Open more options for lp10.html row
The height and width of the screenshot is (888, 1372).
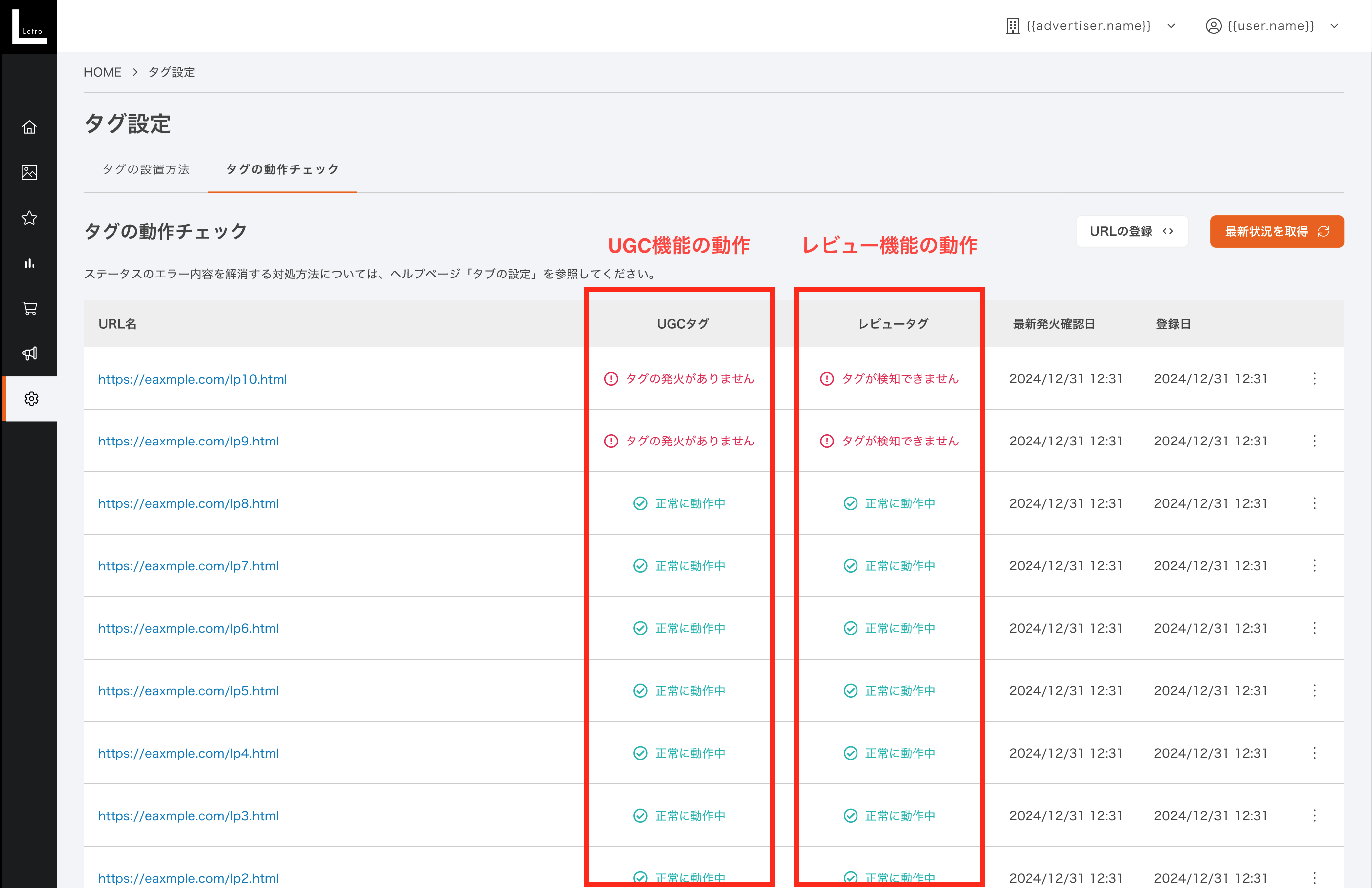click(x=1315, y=379)
